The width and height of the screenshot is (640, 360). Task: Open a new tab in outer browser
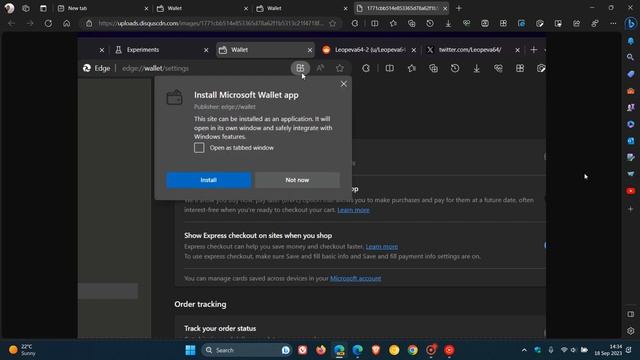tap(458, 8)
